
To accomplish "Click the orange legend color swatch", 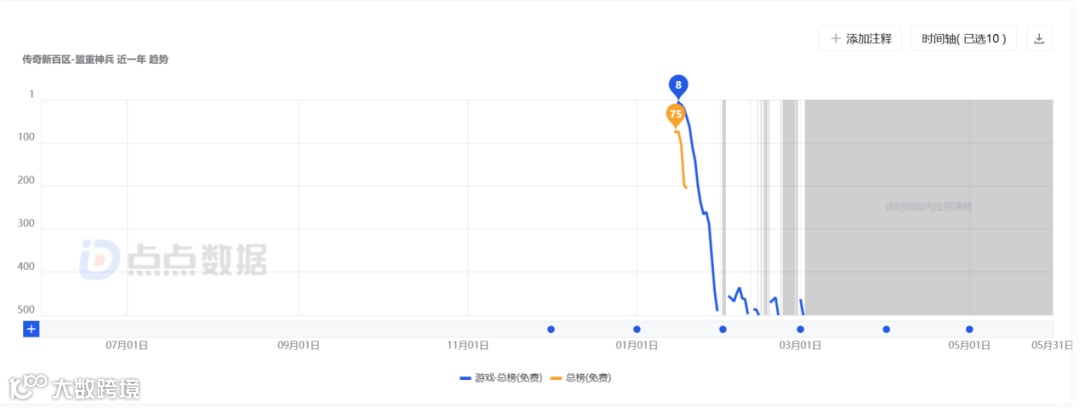I will [x=556, y=378].
